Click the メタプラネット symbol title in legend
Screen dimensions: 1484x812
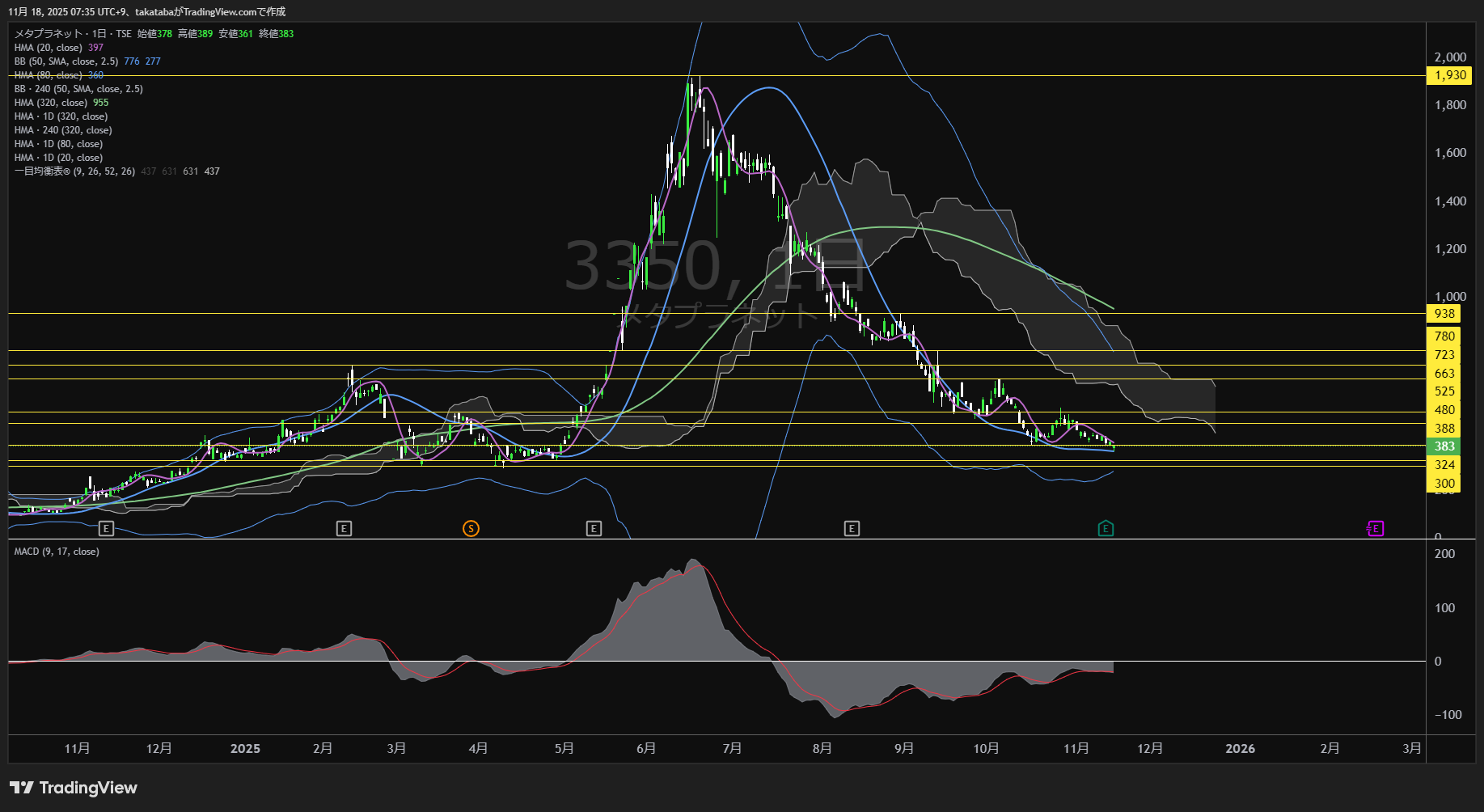[x=49, y=34]
